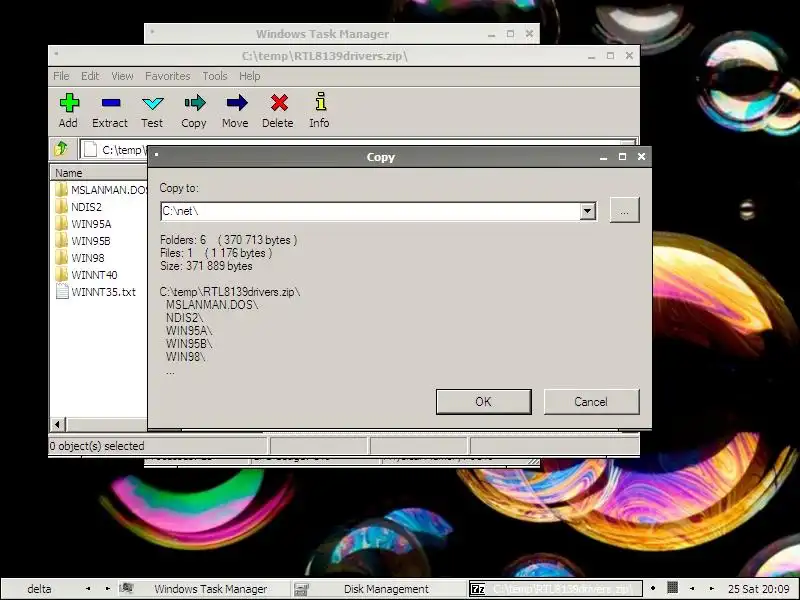Click the Task Manager icon in taskbar
The image size is (800, 600).
point(127,588)
